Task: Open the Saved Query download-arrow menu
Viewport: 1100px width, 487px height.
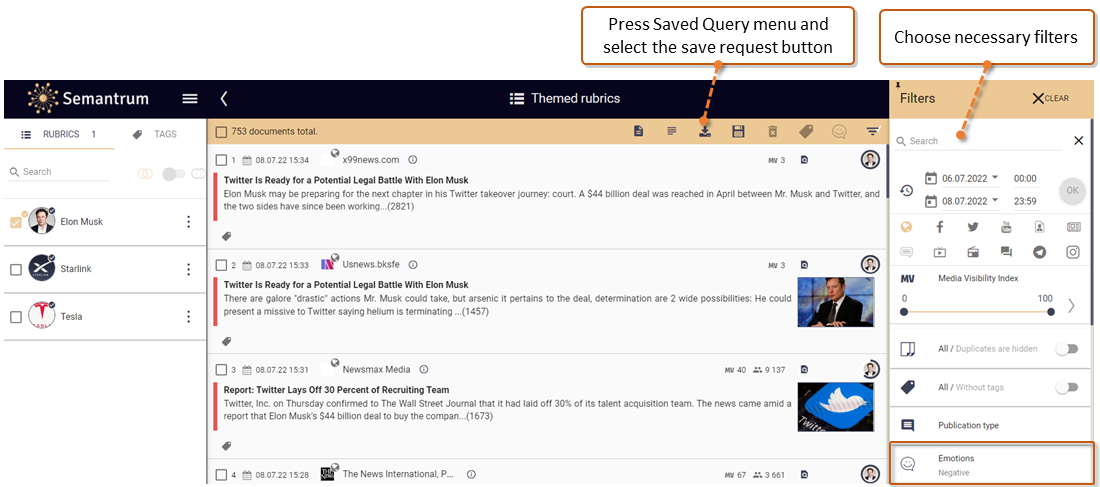Action: 705,131
